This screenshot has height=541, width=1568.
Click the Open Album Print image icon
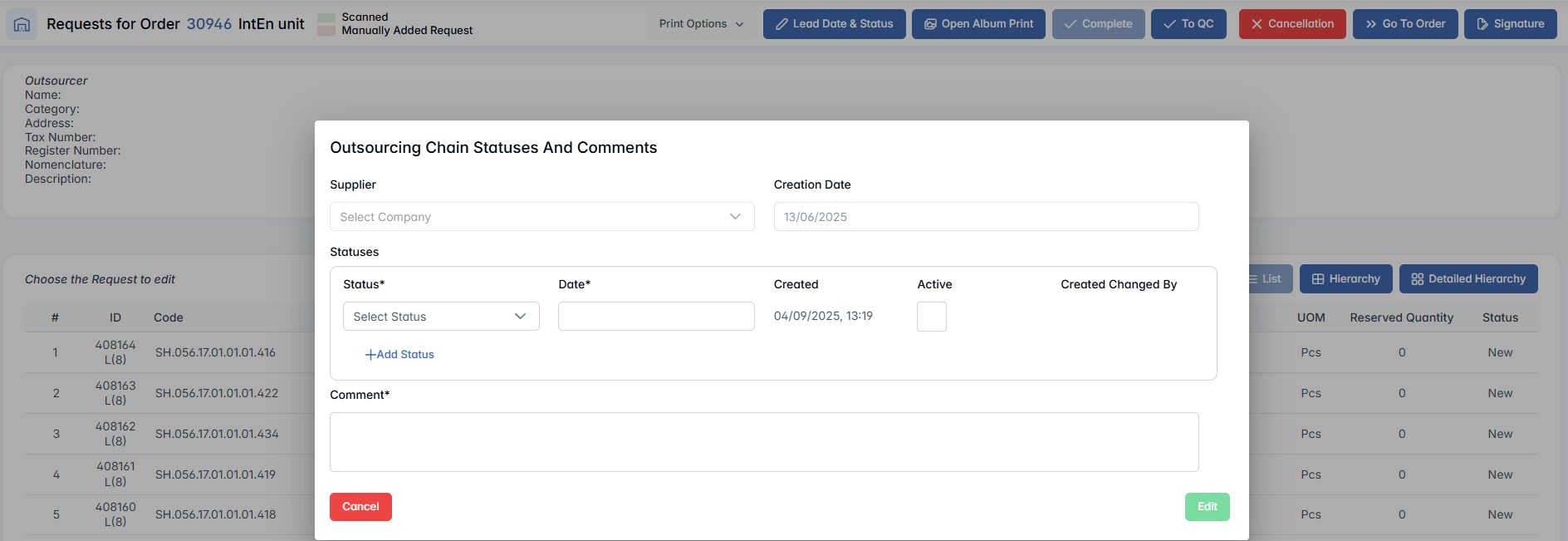(x=930, y=24)
